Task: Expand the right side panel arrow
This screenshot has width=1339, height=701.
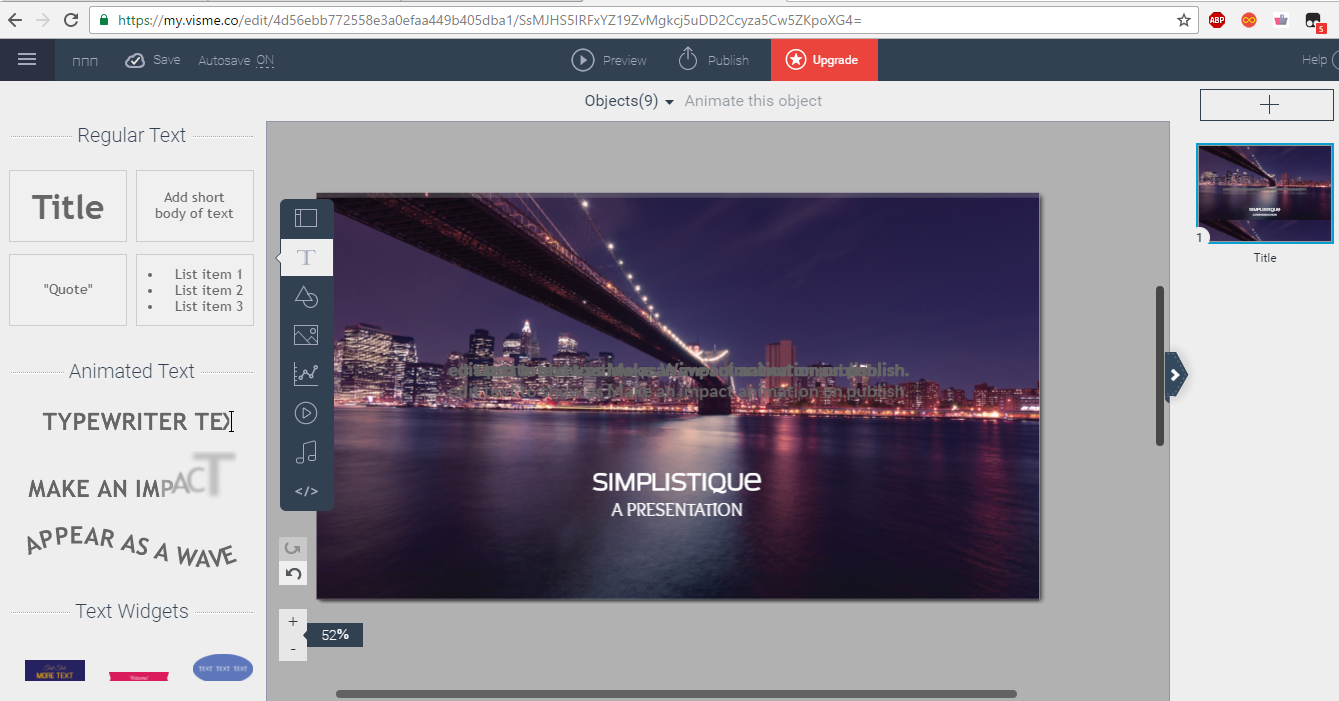Action: 1176,375
